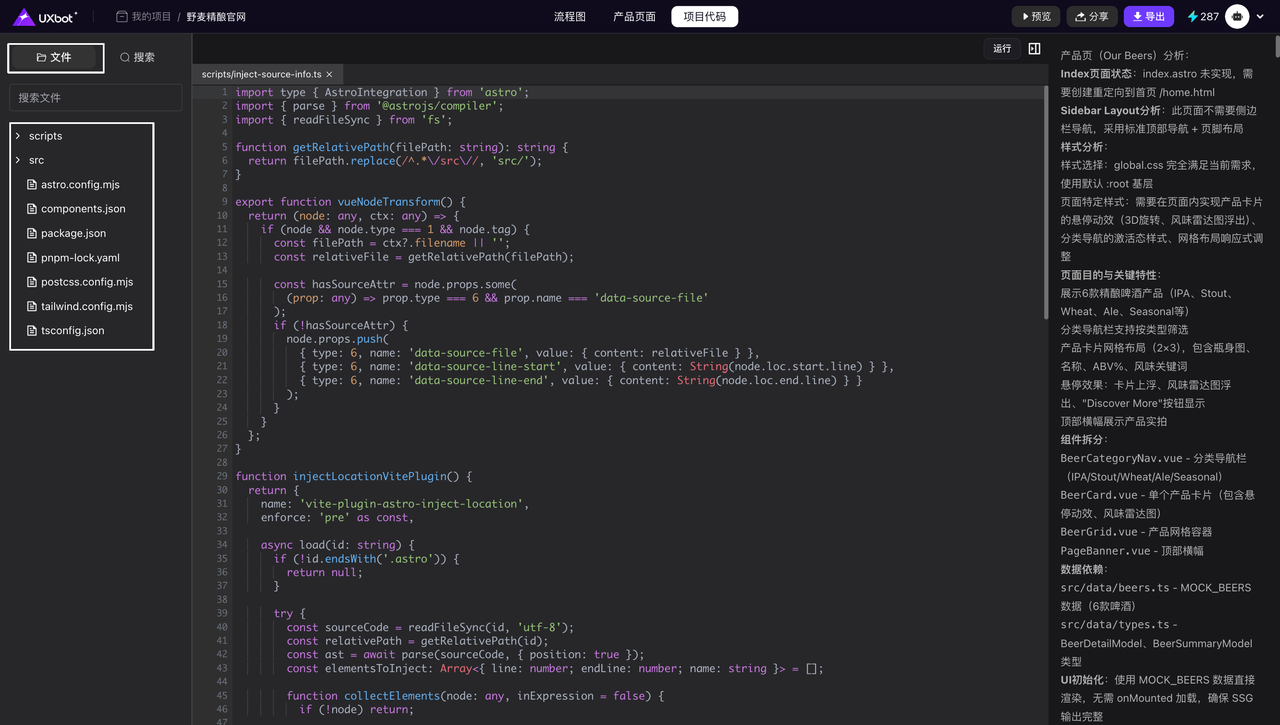Expand the src folder
The width and height of the screenshot is (1280, 725).
click(x=36, y=160)
